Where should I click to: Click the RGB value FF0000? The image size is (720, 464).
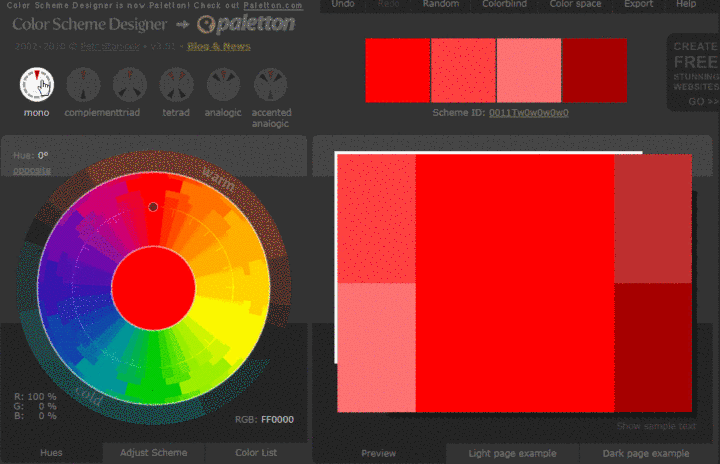click(x=277, y=419)
